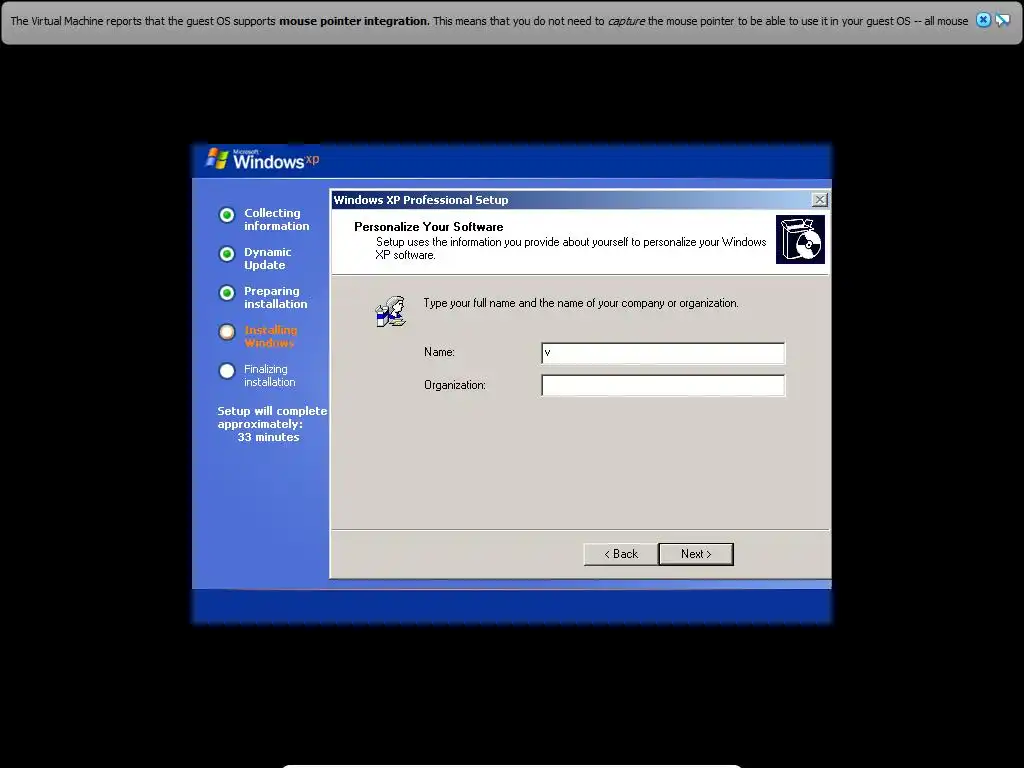Image resolution: width=1024 pixels, height=768 pixels.
Task: Click the Next button
Action: click(696, 554)
